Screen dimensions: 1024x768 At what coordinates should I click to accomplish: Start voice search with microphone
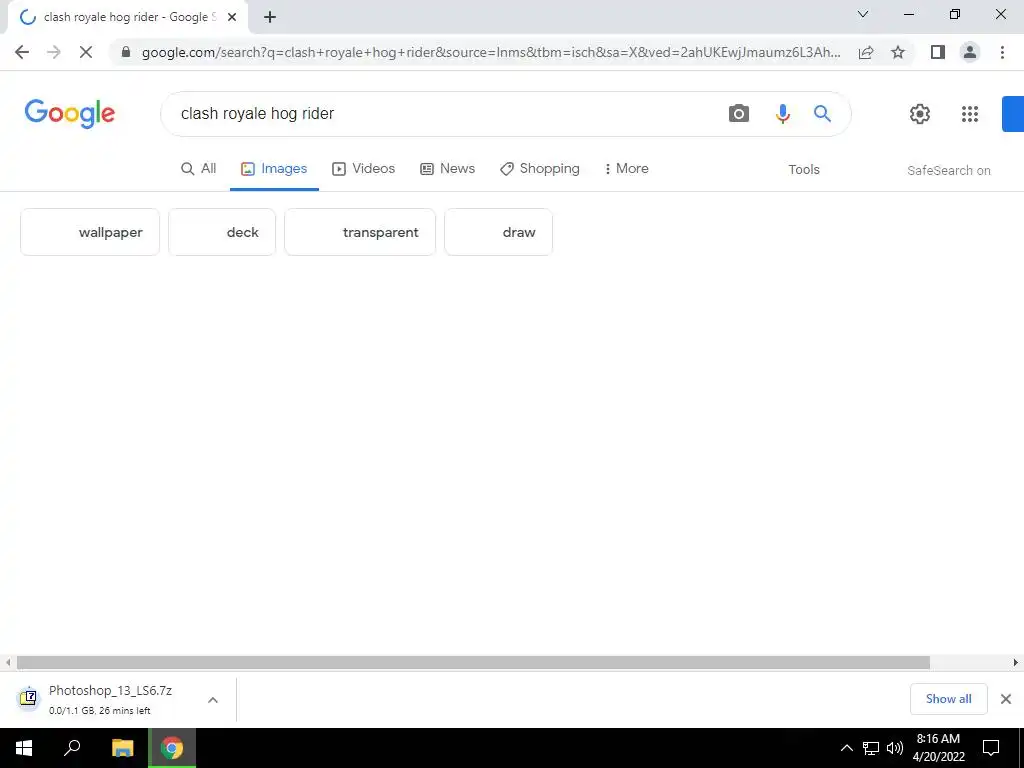782,114
